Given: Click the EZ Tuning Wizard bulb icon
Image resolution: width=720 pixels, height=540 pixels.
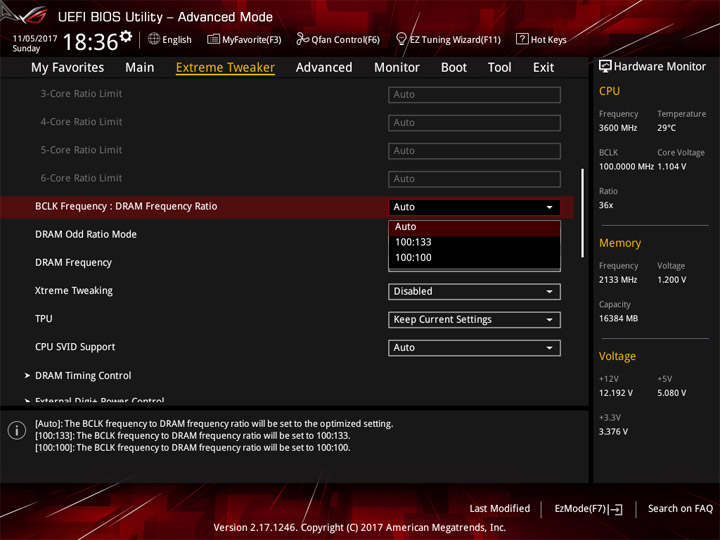Looking at the screenshot, I should coord(401,39).
